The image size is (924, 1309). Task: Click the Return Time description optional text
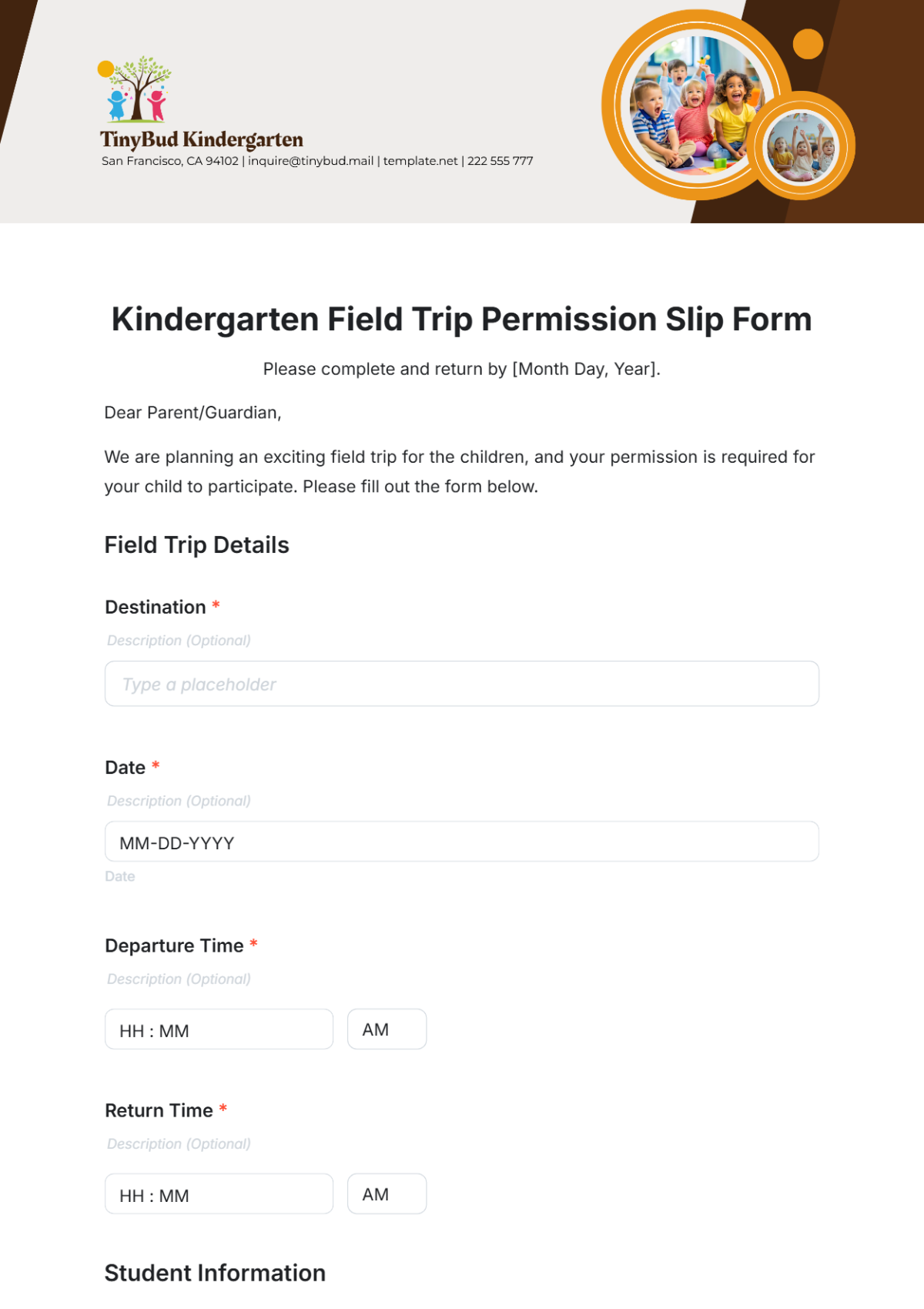point(179,1144)
